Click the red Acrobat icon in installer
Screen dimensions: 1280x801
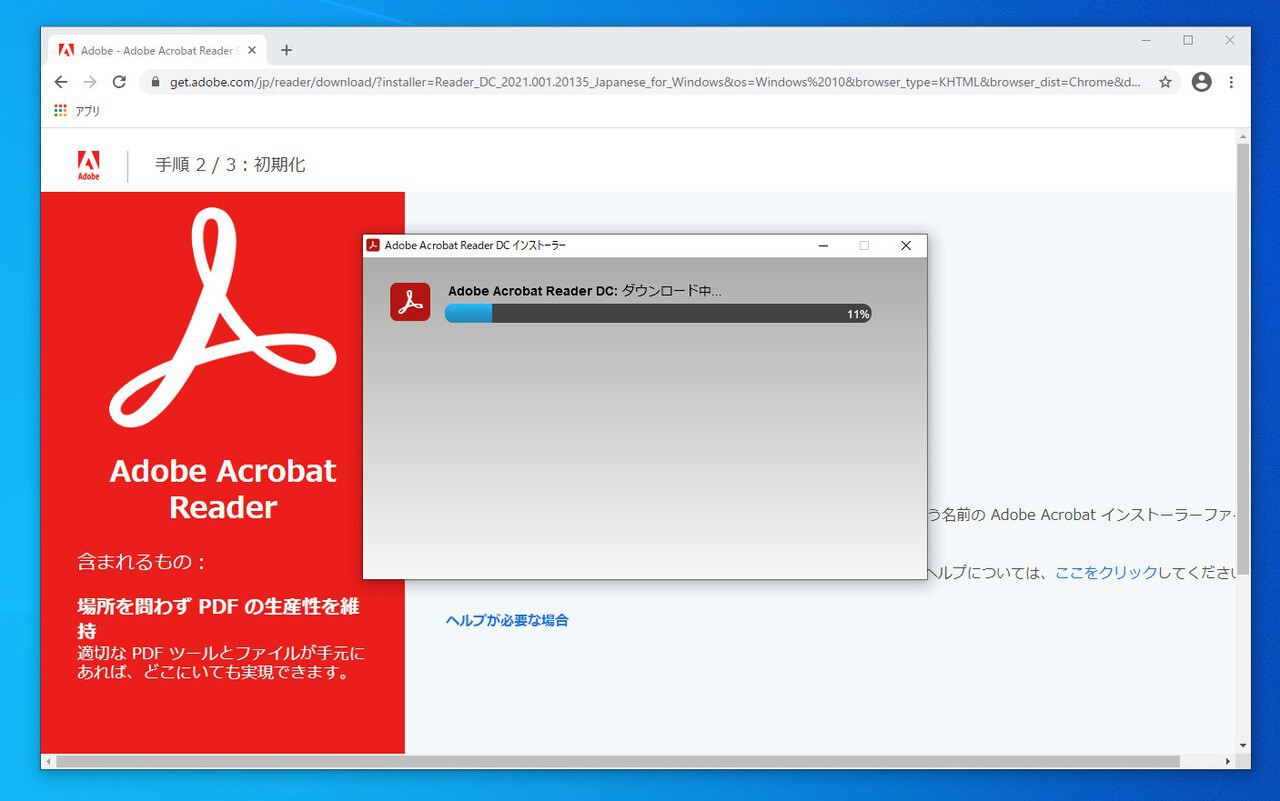[410, 302]
